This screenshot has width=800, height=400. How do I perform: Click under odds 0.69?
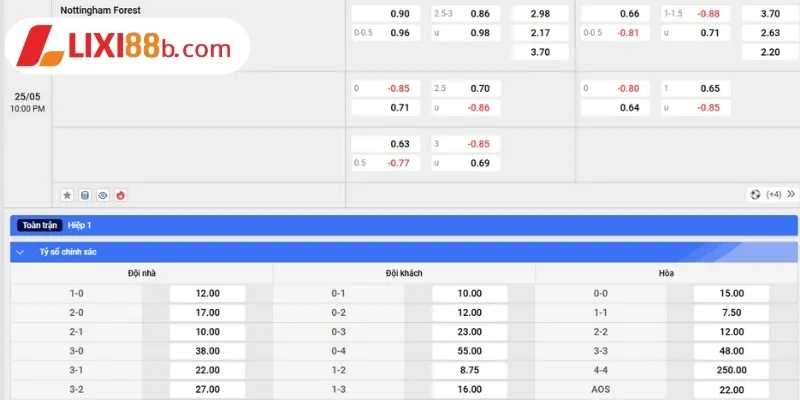coord(466,163)
